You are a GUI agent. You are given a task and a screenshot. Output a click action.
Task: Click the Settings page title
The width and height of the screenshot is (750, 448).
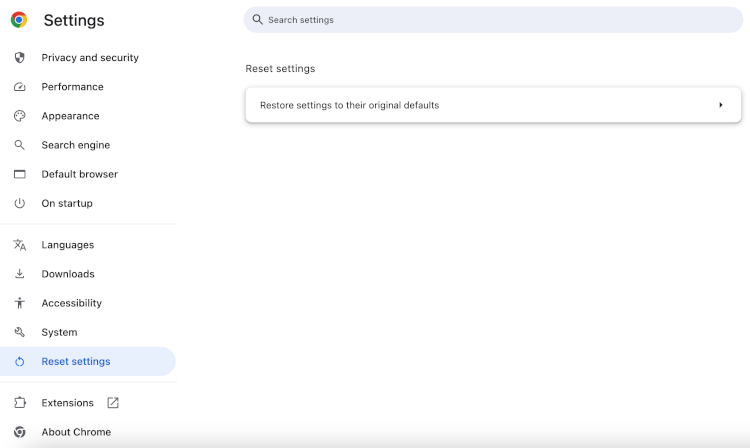pos(74,20)
